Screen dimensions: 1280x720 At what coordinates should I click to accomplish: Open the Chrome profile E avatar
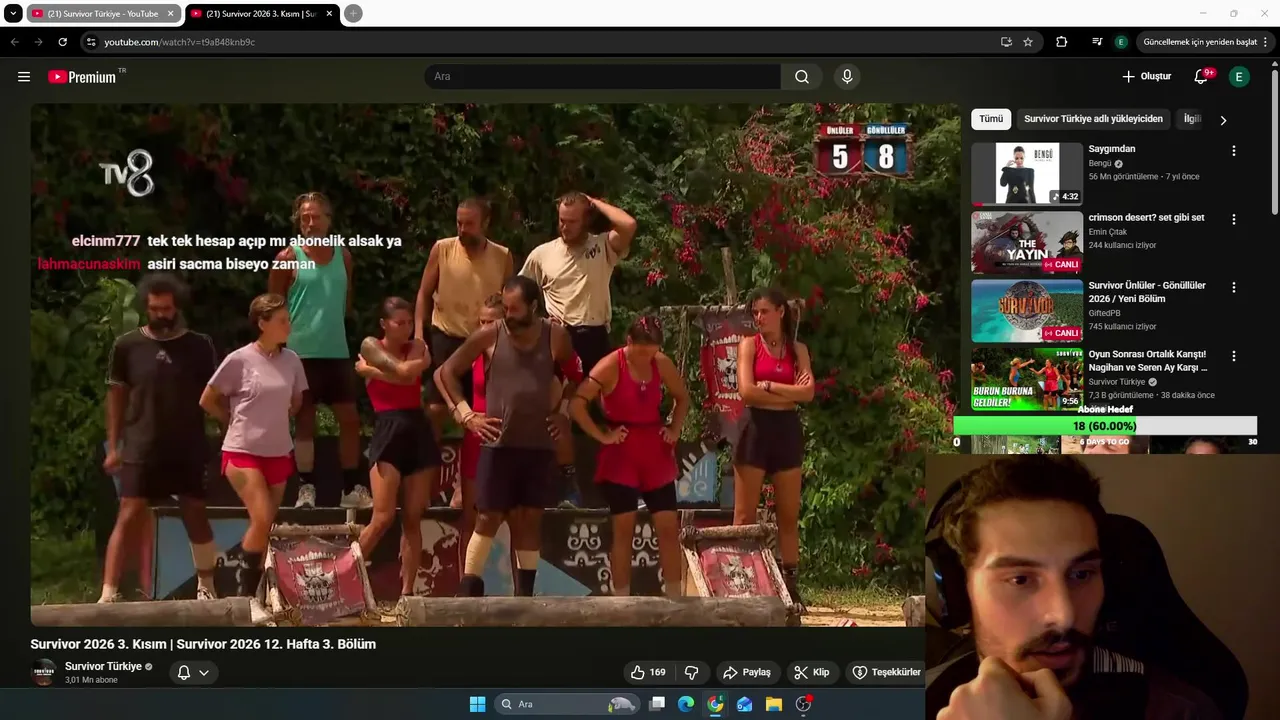click(x=1121, y=42)
